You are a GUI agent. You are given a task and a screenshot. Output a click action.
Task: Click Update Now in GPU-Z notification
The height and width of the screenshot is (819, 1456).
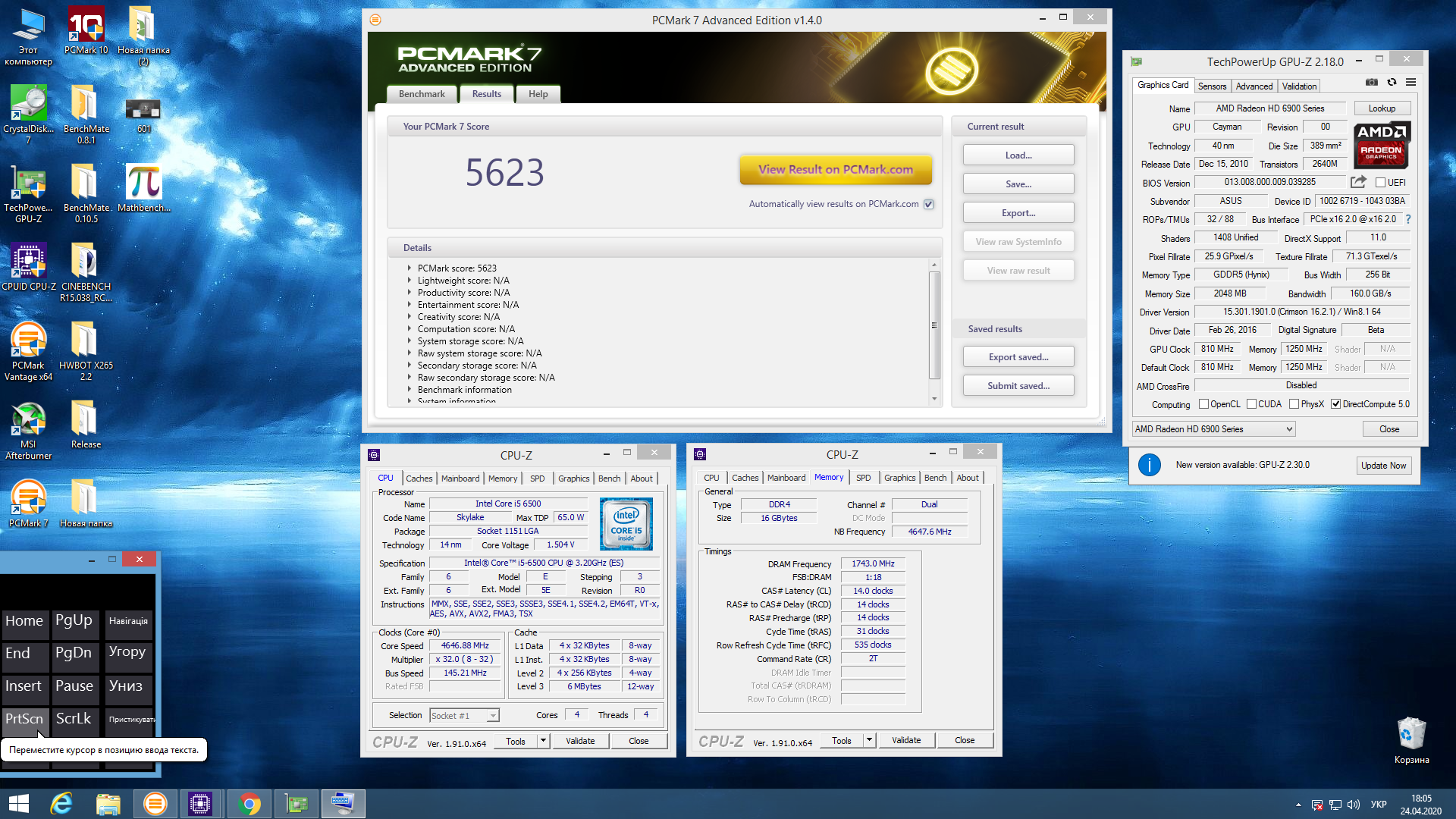[1383, 466]
